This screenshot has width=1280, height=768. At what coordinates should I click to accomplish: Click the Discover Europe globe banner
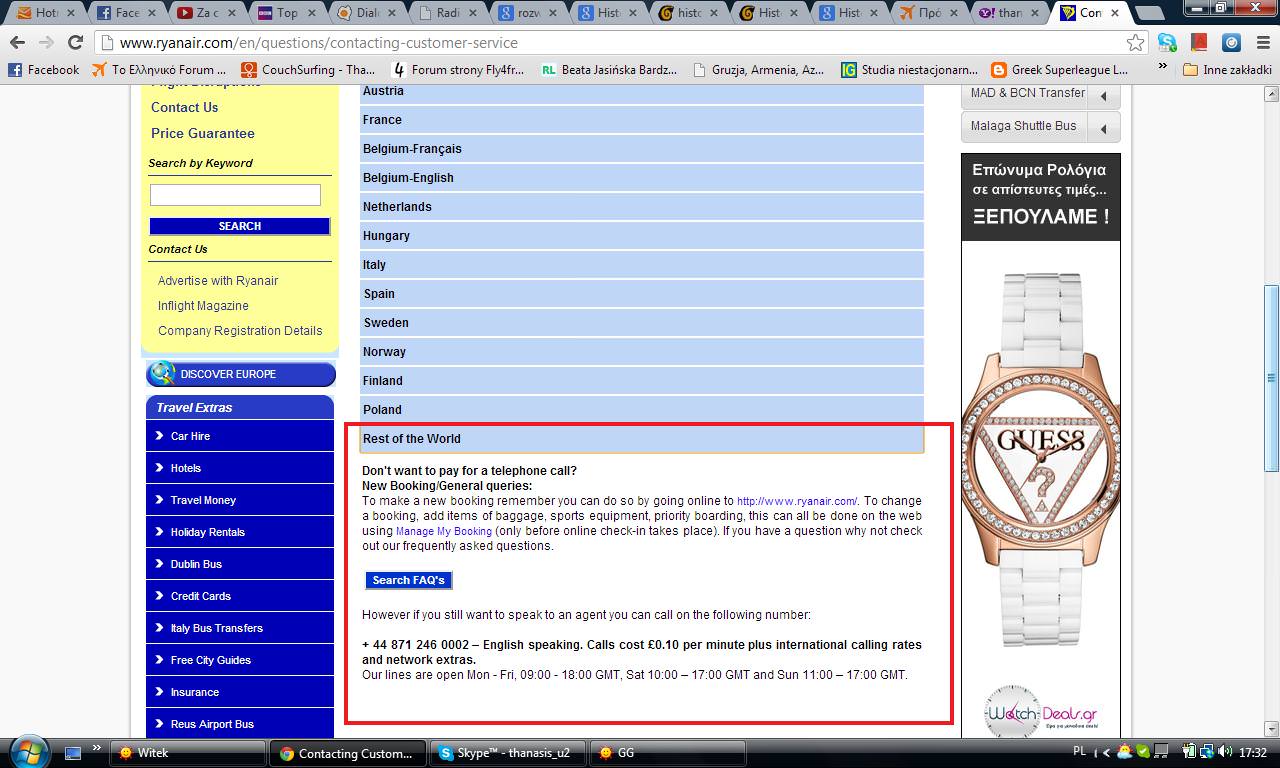click(x=240, y=374)
